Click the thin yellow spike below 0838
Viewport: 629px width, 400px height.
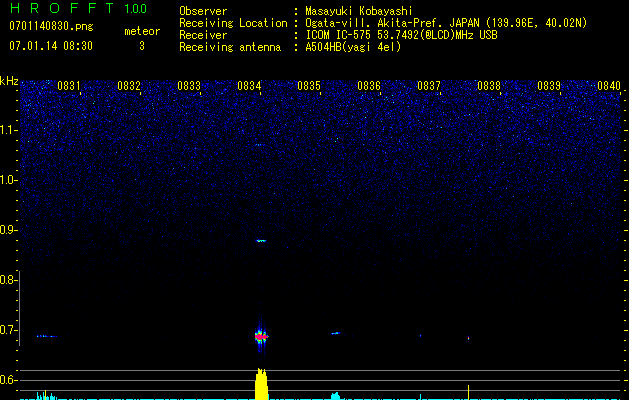coord(469,391)
